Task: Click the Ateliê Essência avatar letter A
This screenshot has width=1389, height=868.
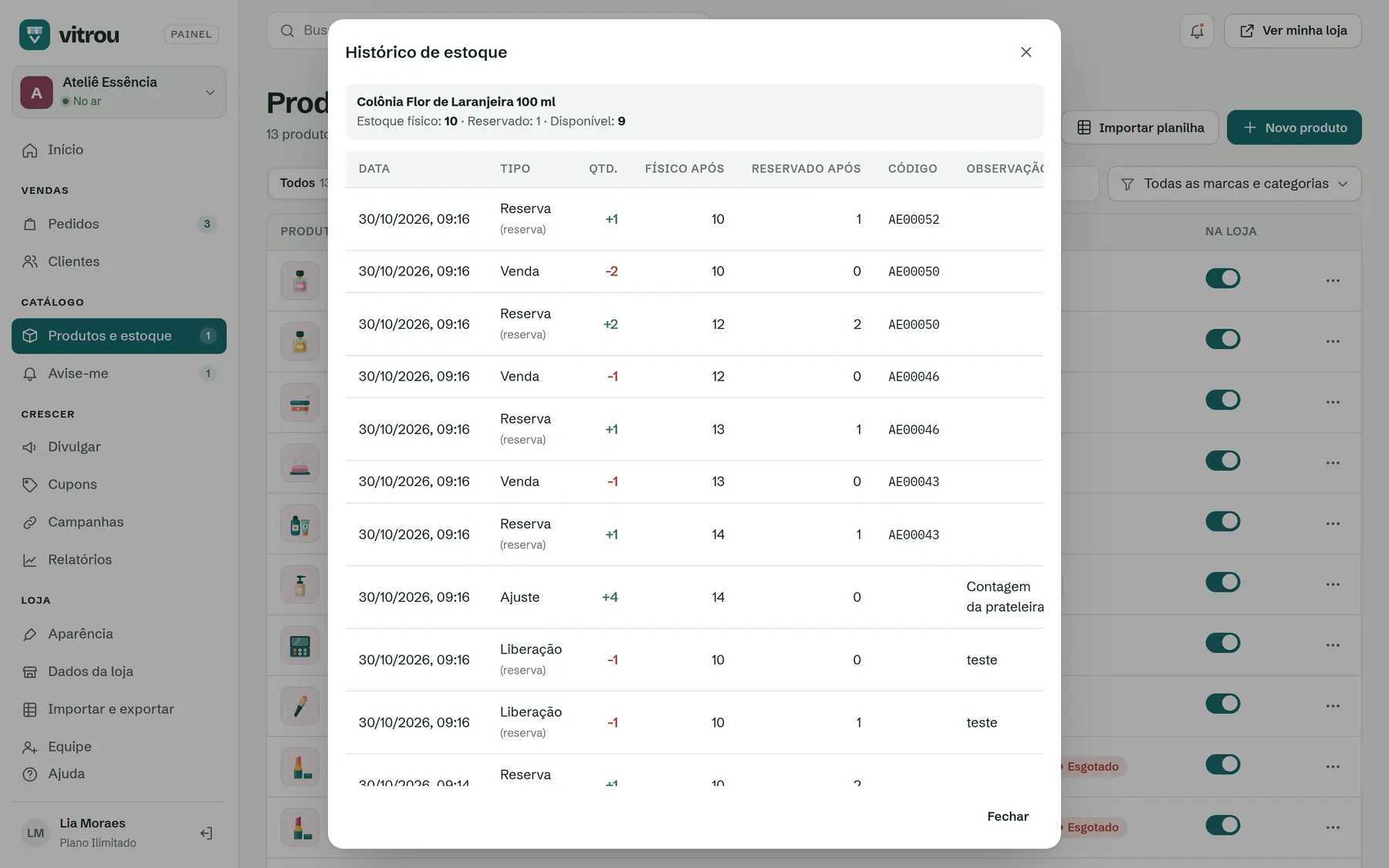Action: 36,93
